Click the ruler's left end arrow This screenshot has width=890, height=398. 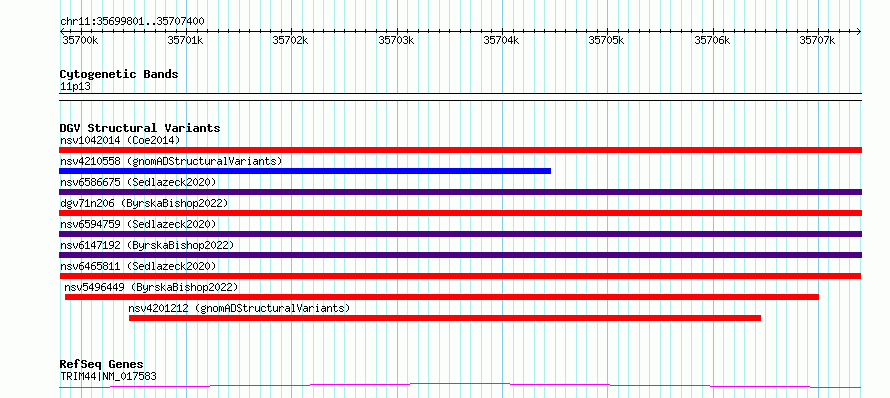(62, 31)
